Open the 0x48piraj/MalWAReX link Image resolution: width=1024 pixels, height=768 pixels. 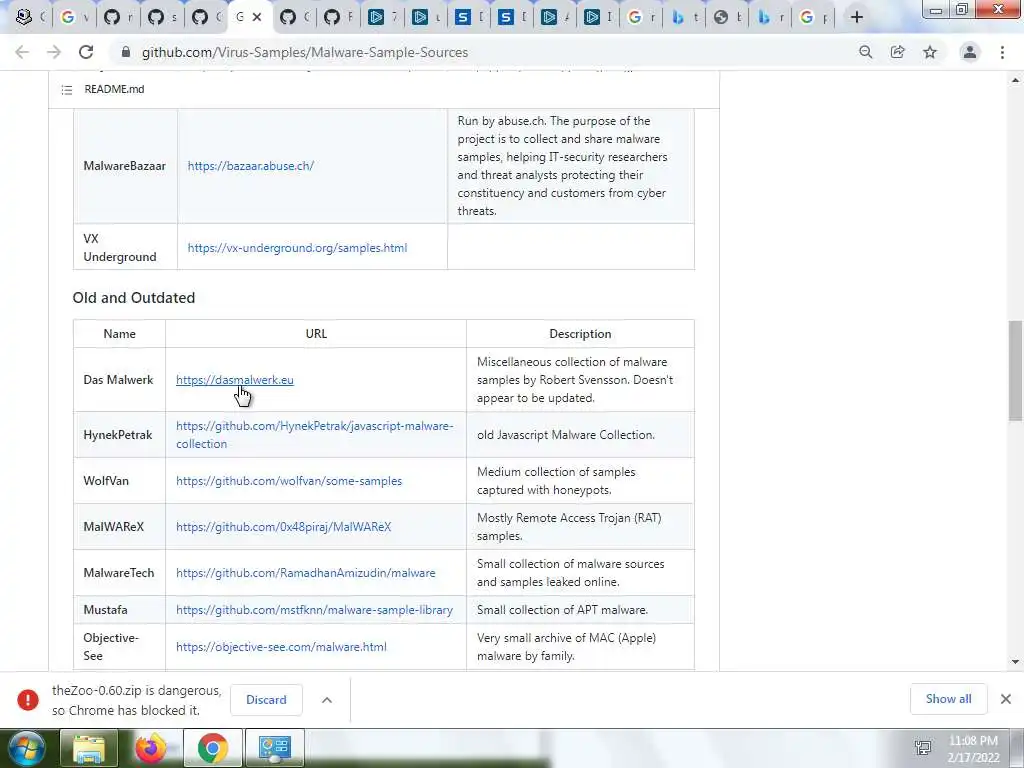tap(283, 526)
